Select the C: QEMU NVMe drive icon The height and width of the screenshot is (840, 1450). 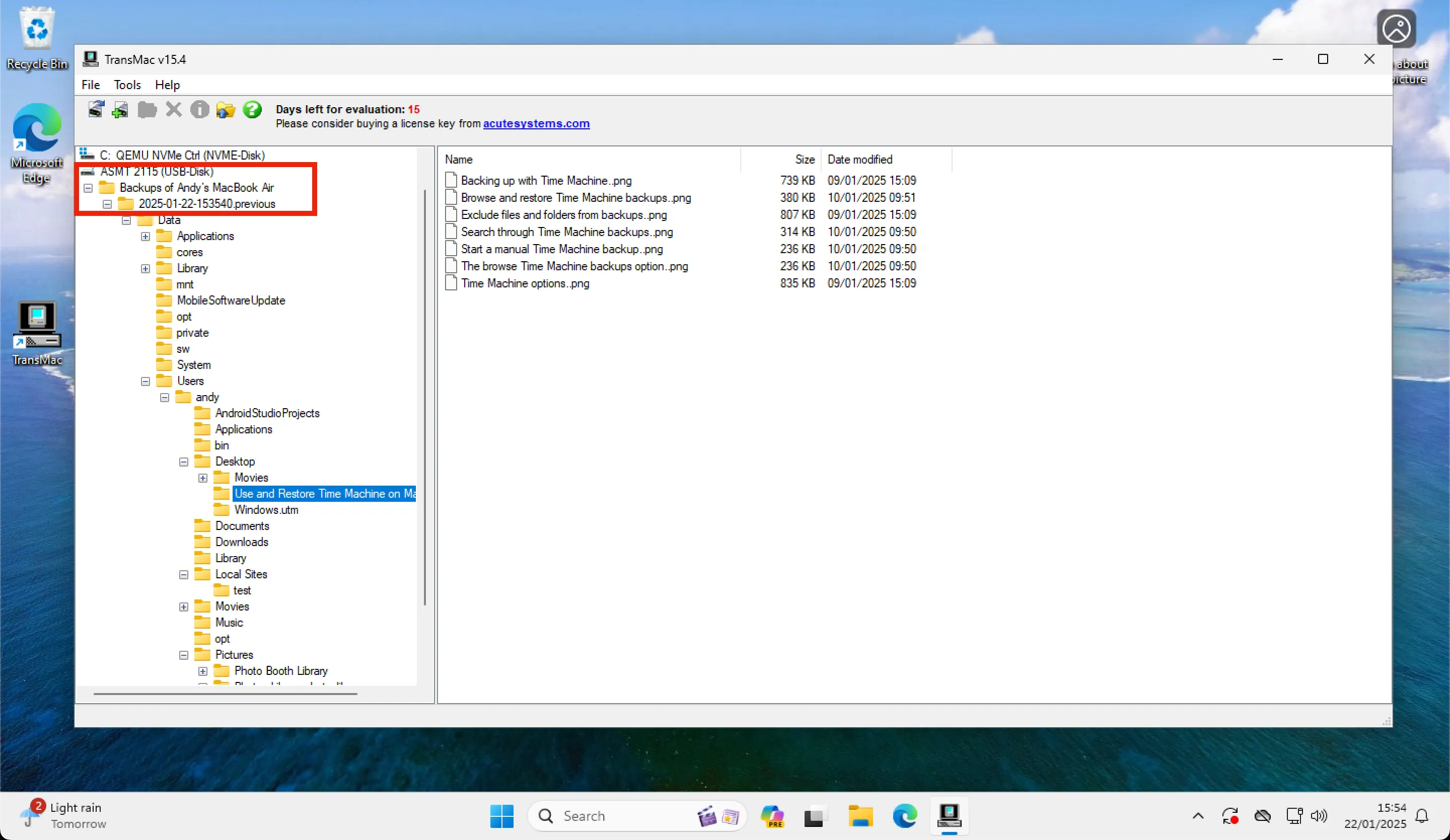tap(87, 154)
